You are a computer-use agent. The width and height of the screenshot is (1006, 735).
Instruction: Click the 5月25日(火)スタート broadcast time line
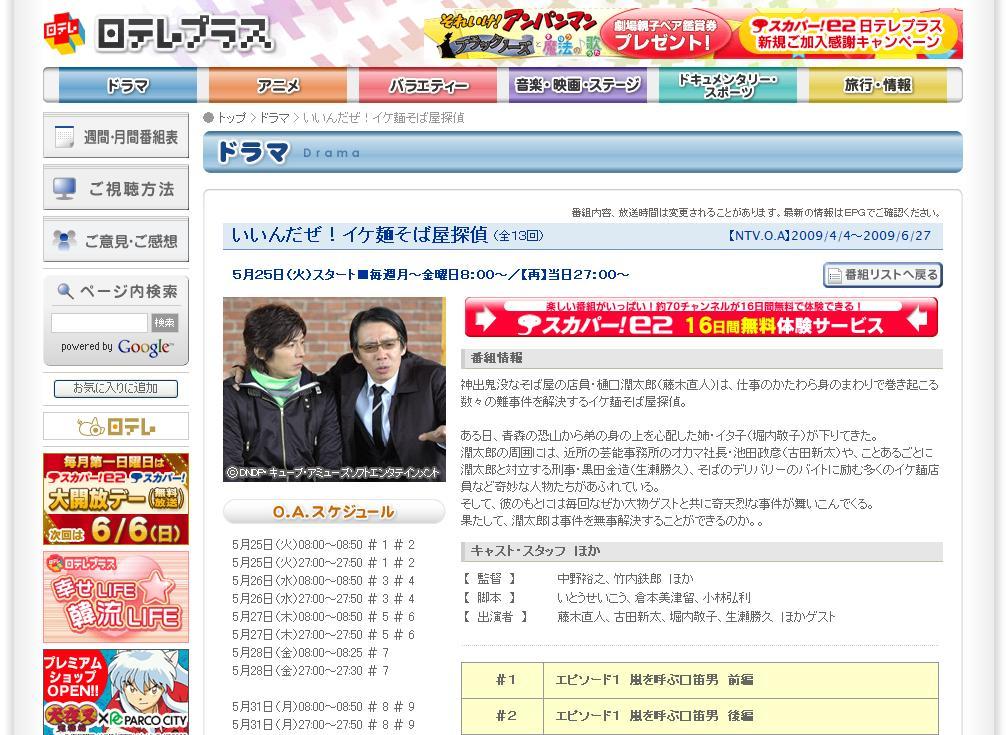coord(431,275)
